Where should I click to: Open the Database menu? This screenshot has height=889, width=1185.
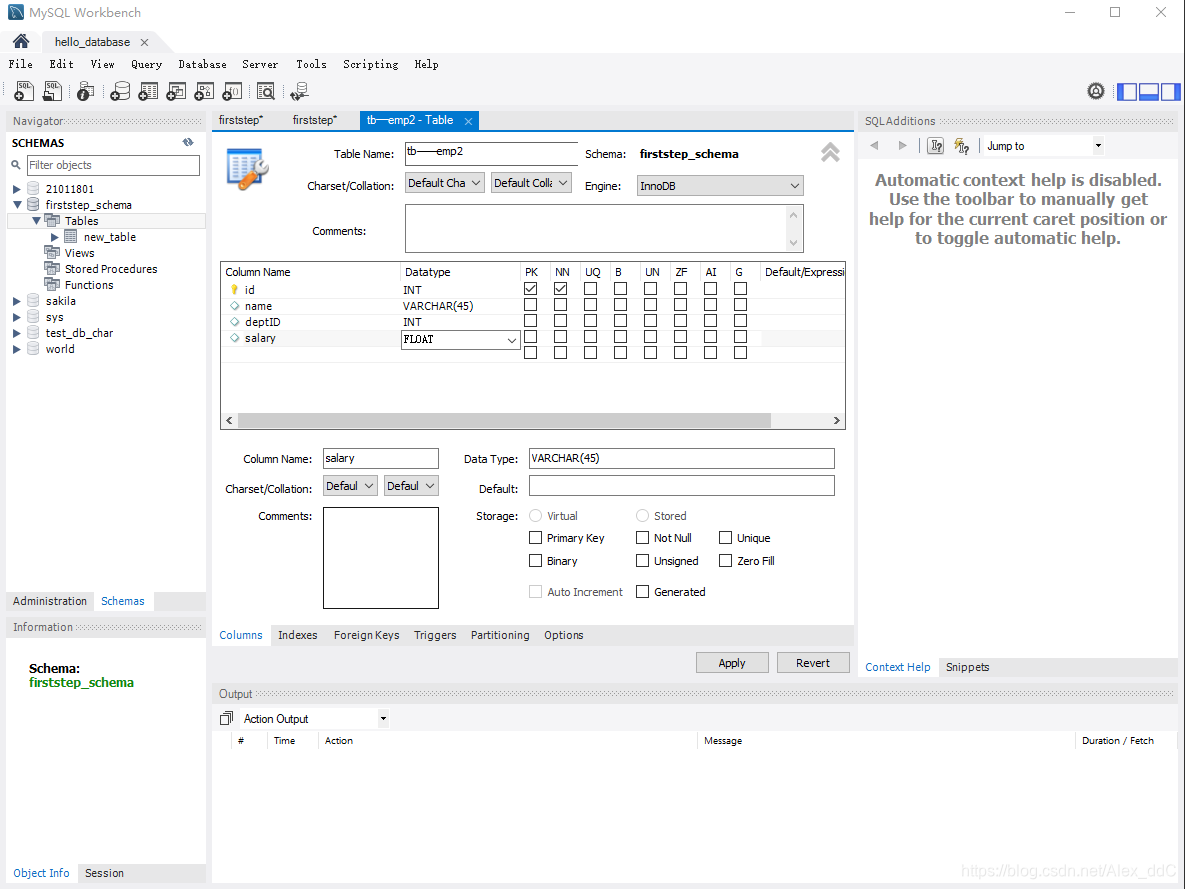pyautogui.click(x=202, y=64)
